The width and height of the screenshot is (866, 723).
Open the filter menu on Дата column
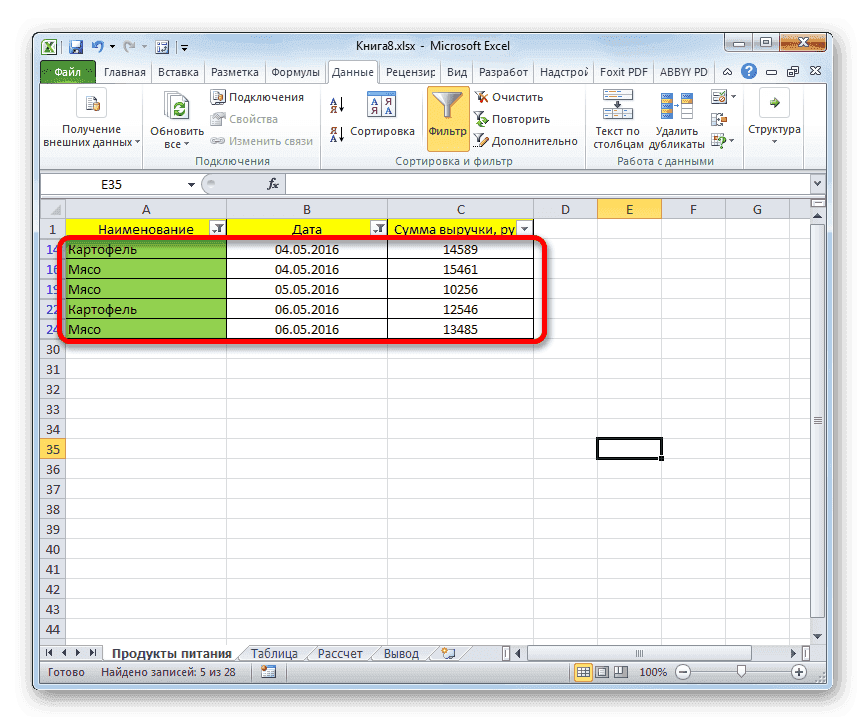[x=379, y=228]
